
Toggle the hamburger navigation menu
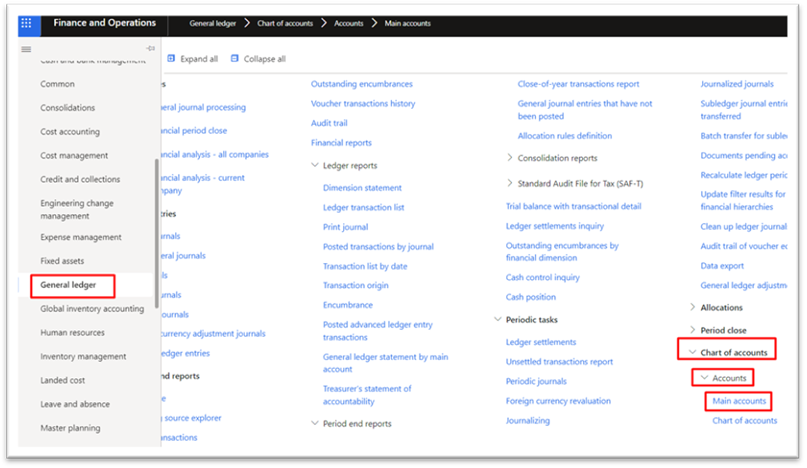26,49
